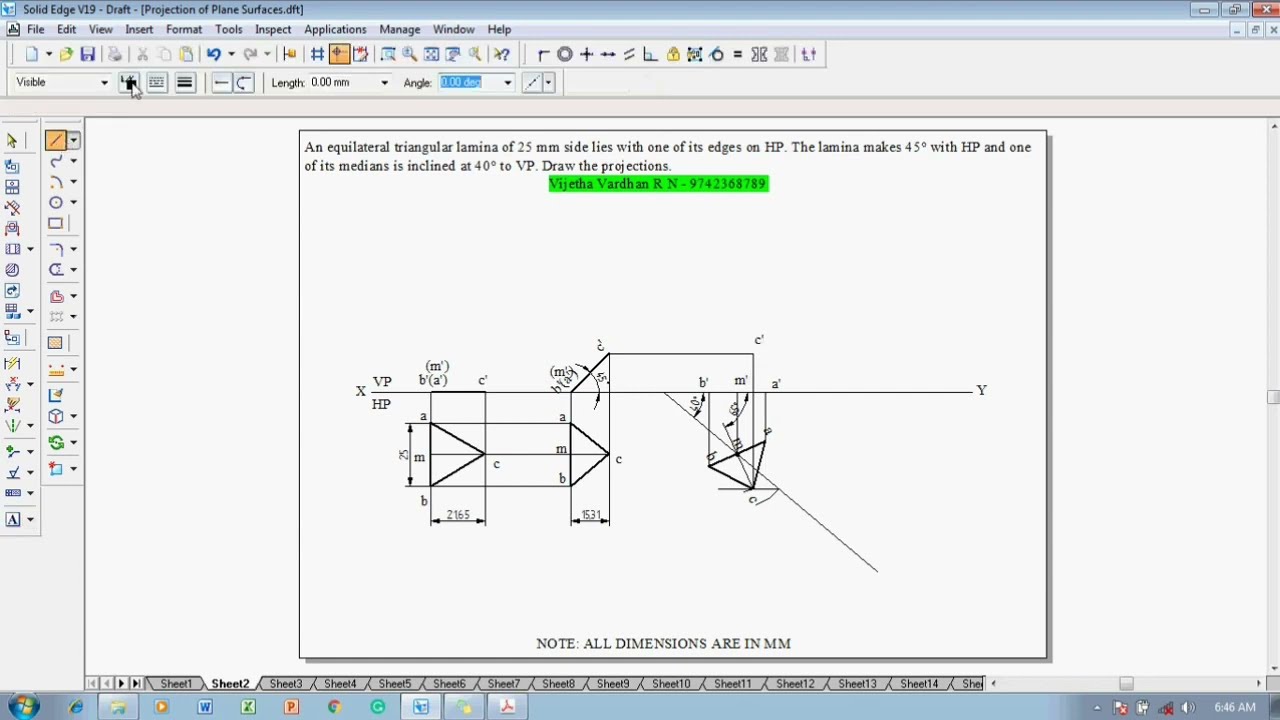Expand the Circle tool flyout arrow
Screen dimensions: 1280x720
click(73, 203)
